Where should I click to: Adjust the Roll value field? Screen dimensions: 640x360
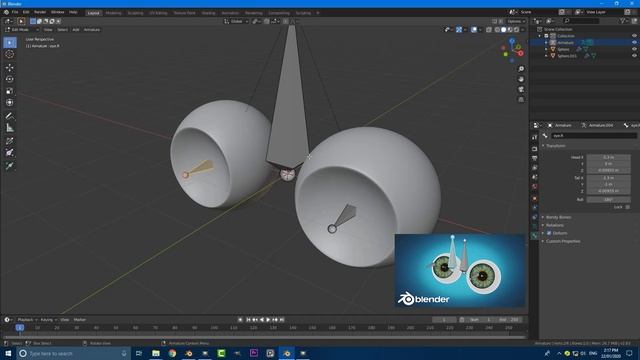(x=609, y=200)
